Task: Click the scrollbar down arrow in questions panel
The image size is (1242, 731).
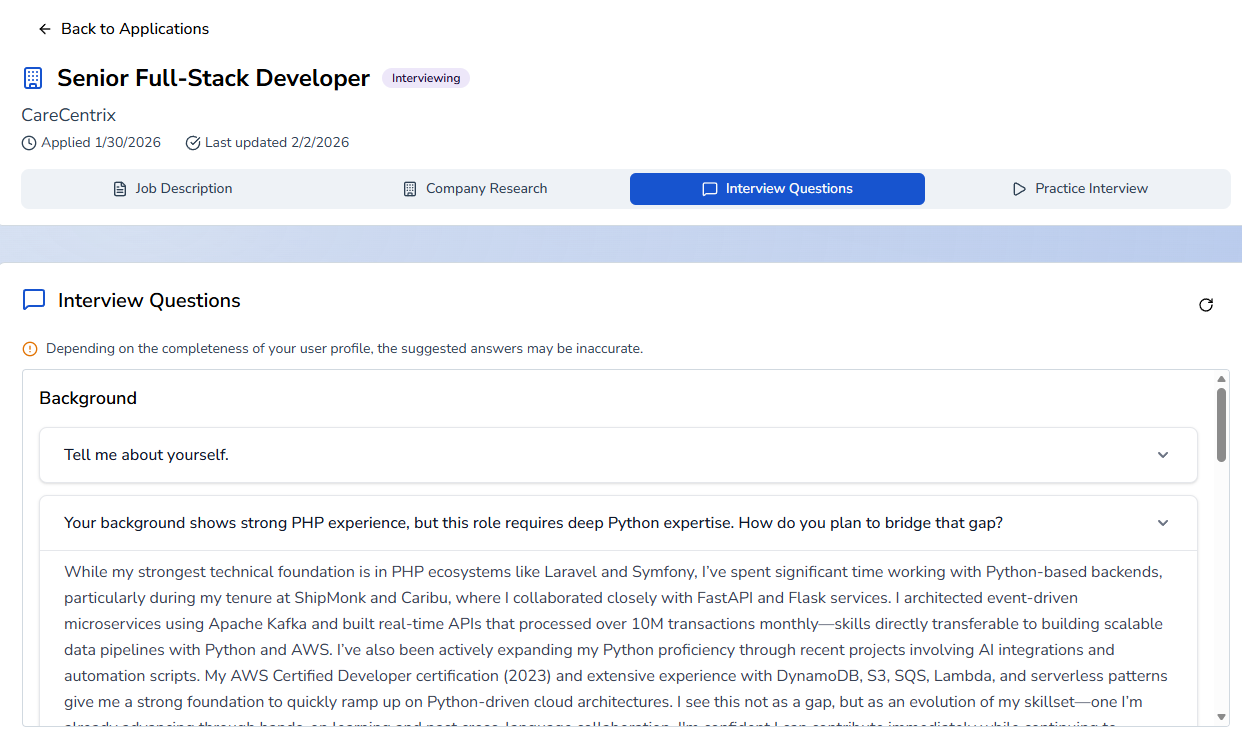Action: point(1221,716)
